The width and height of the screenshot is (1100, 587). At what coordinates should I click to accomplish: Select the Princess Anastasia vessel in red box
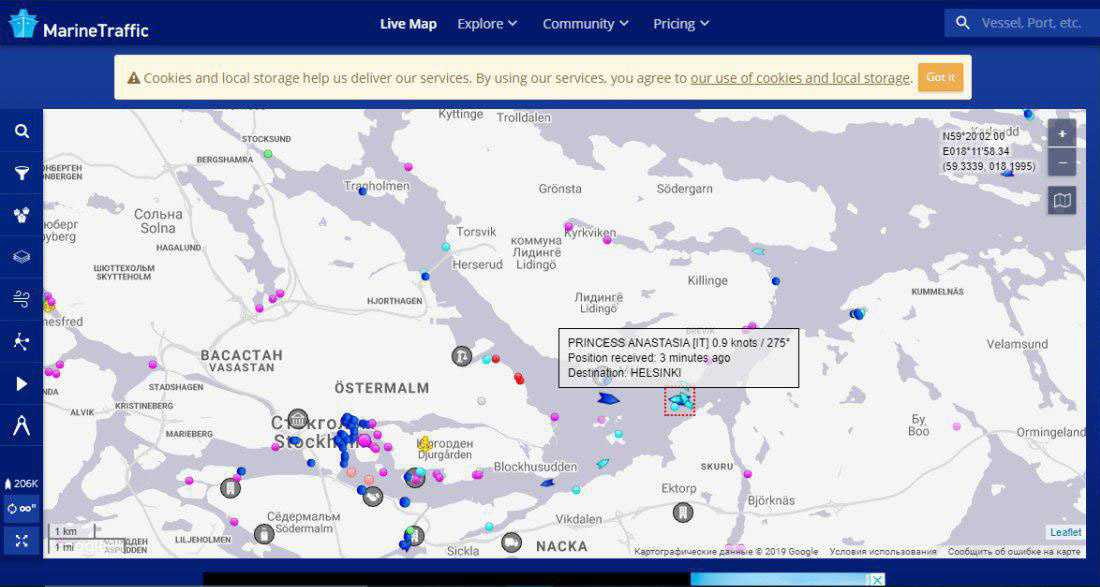click(680, 402)
